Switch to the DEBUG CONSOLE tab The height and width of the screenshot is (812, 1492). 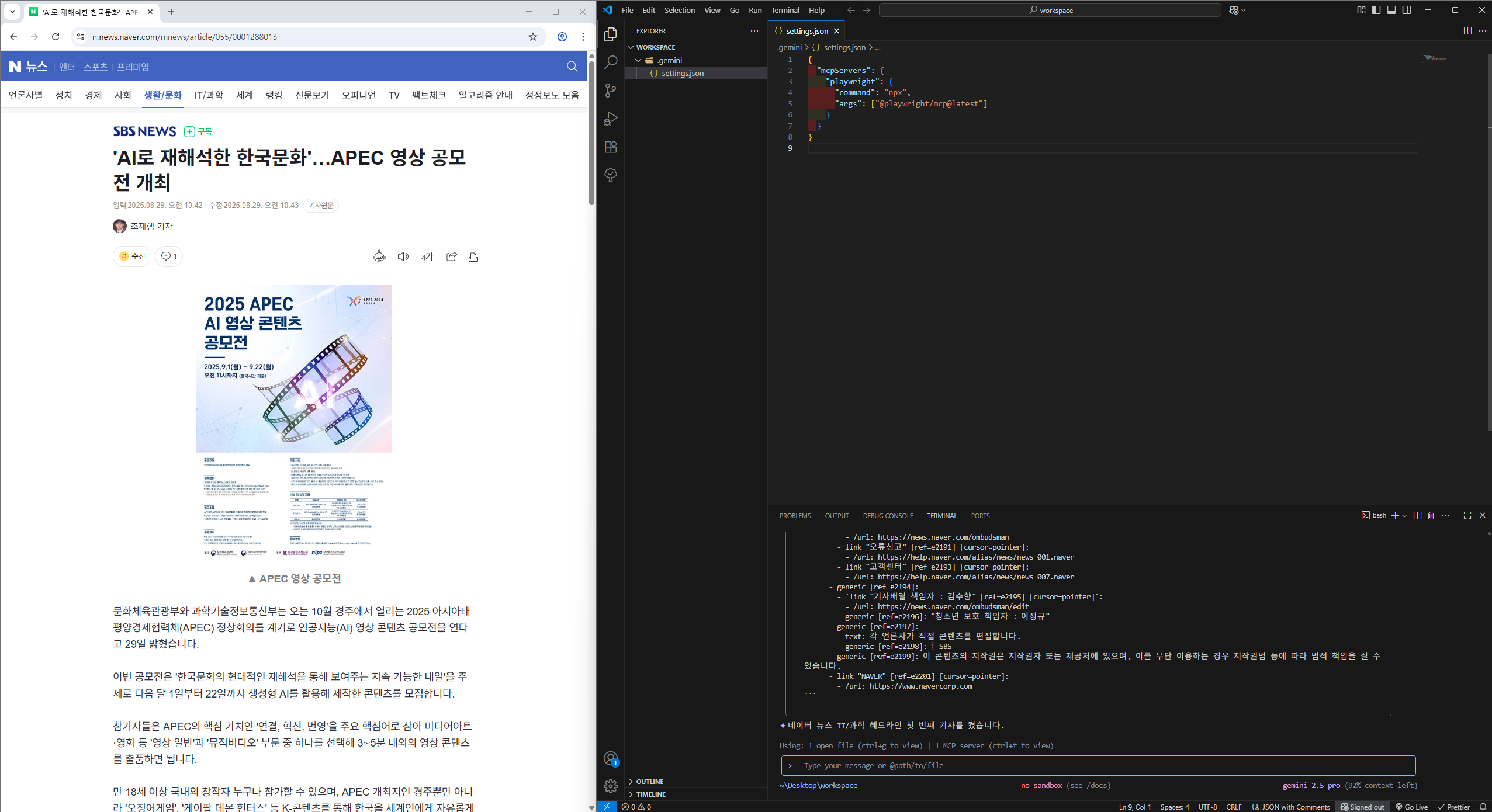point(887,516)
